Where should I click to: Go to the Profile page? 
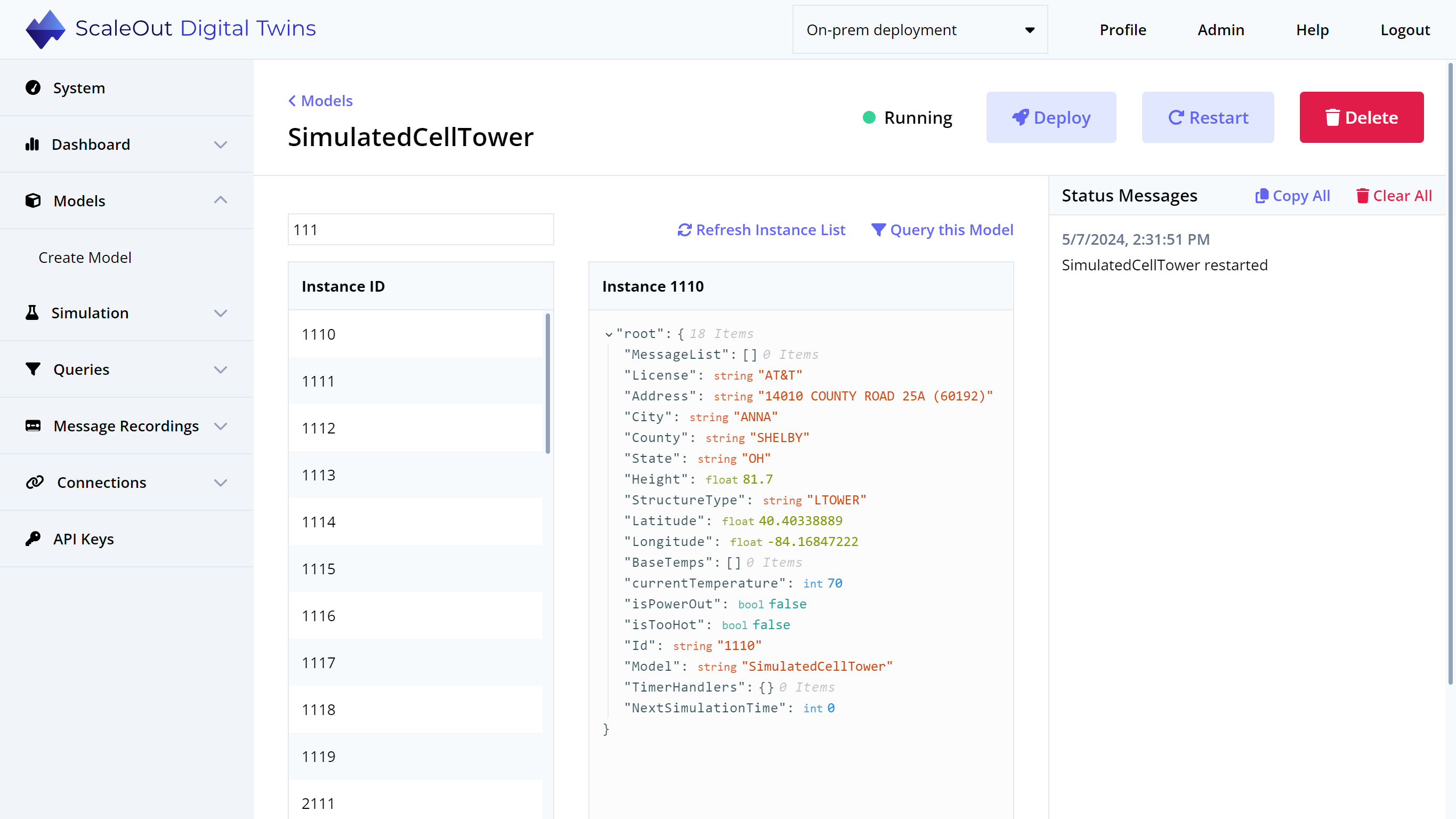click(x=1123, y=29)
